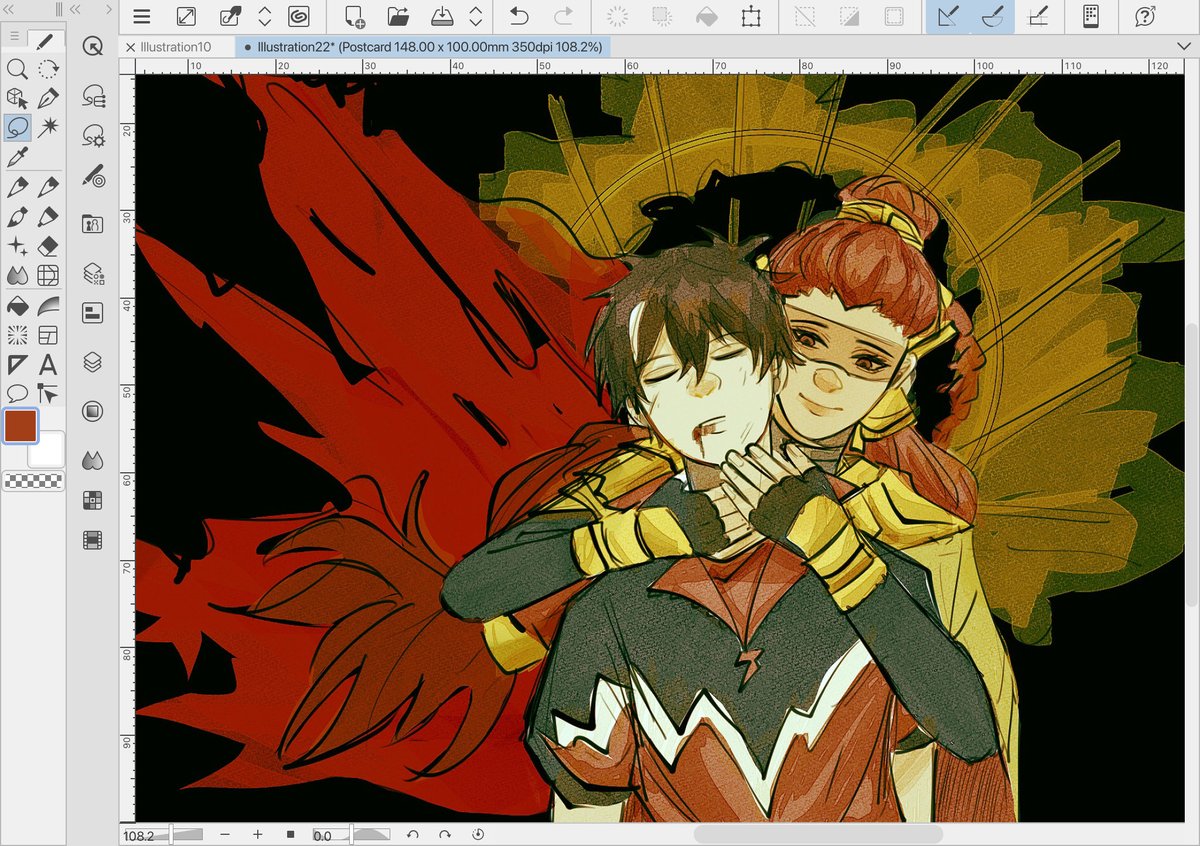Select the Decoration sparkle tool

pyautogui.click(x=17, y=246)
